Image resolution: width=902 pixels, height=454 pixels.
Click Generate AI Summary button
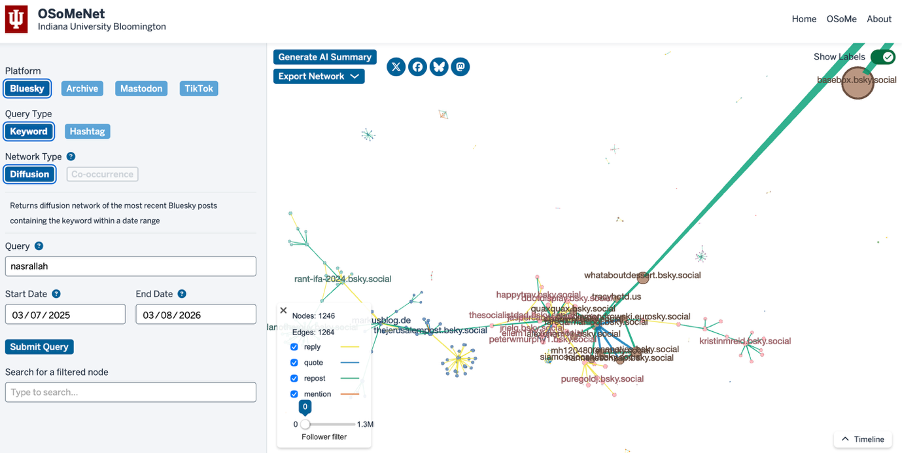tap(325, 57)
